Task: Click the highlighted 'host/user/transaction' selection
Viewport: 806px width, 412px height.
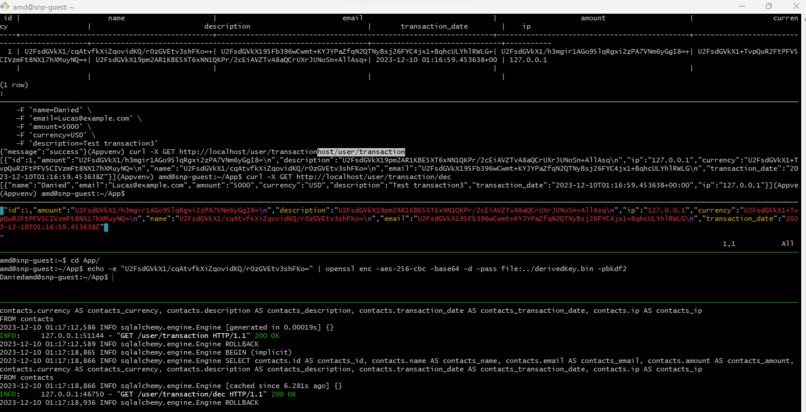Action: (361, 152)
